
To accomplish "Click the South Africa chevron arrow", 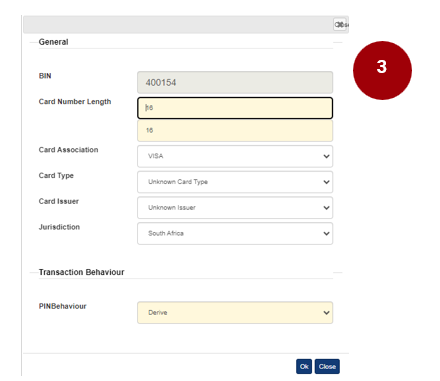I will click(x=326, y=233).
